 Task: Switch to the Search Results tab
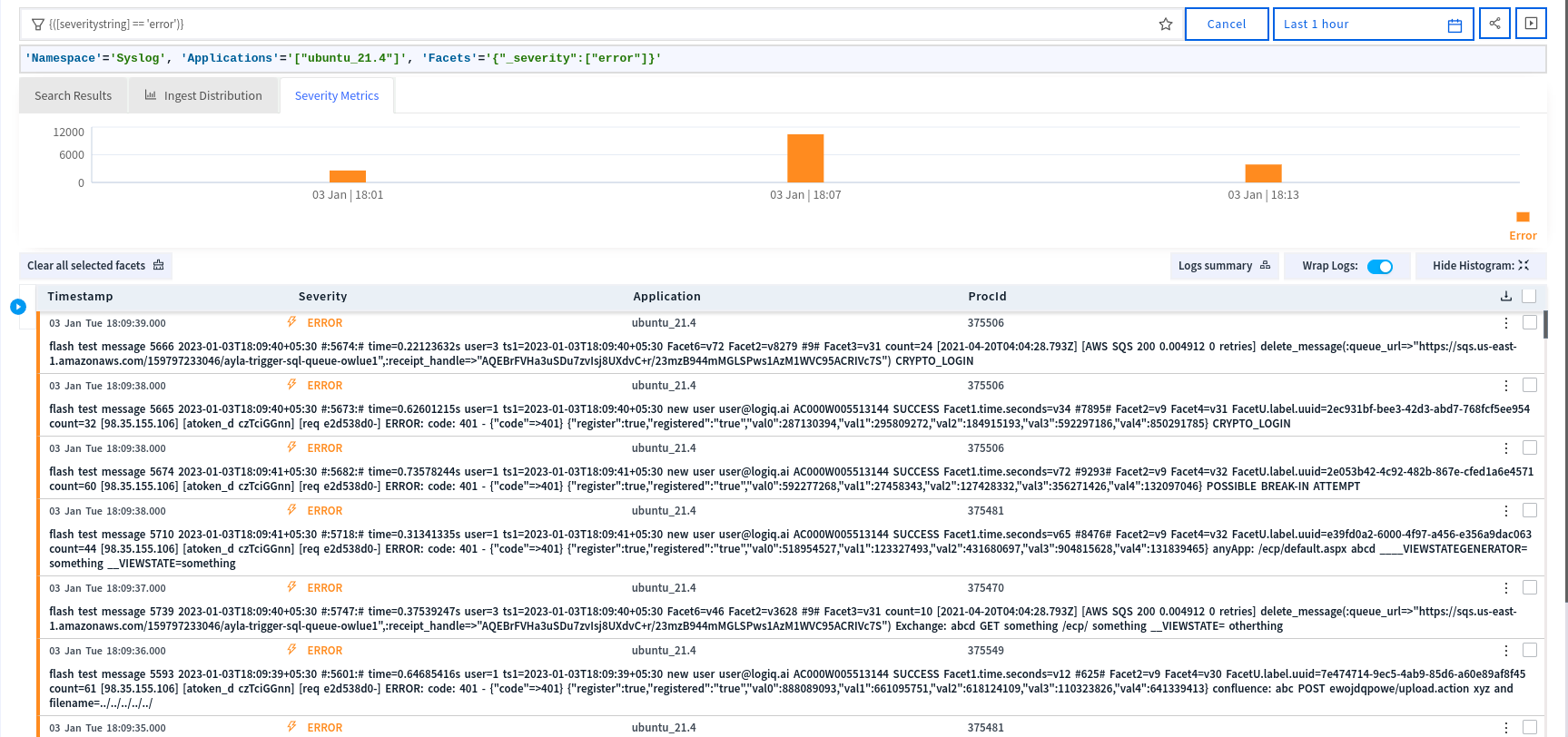[x=74, y=96]
